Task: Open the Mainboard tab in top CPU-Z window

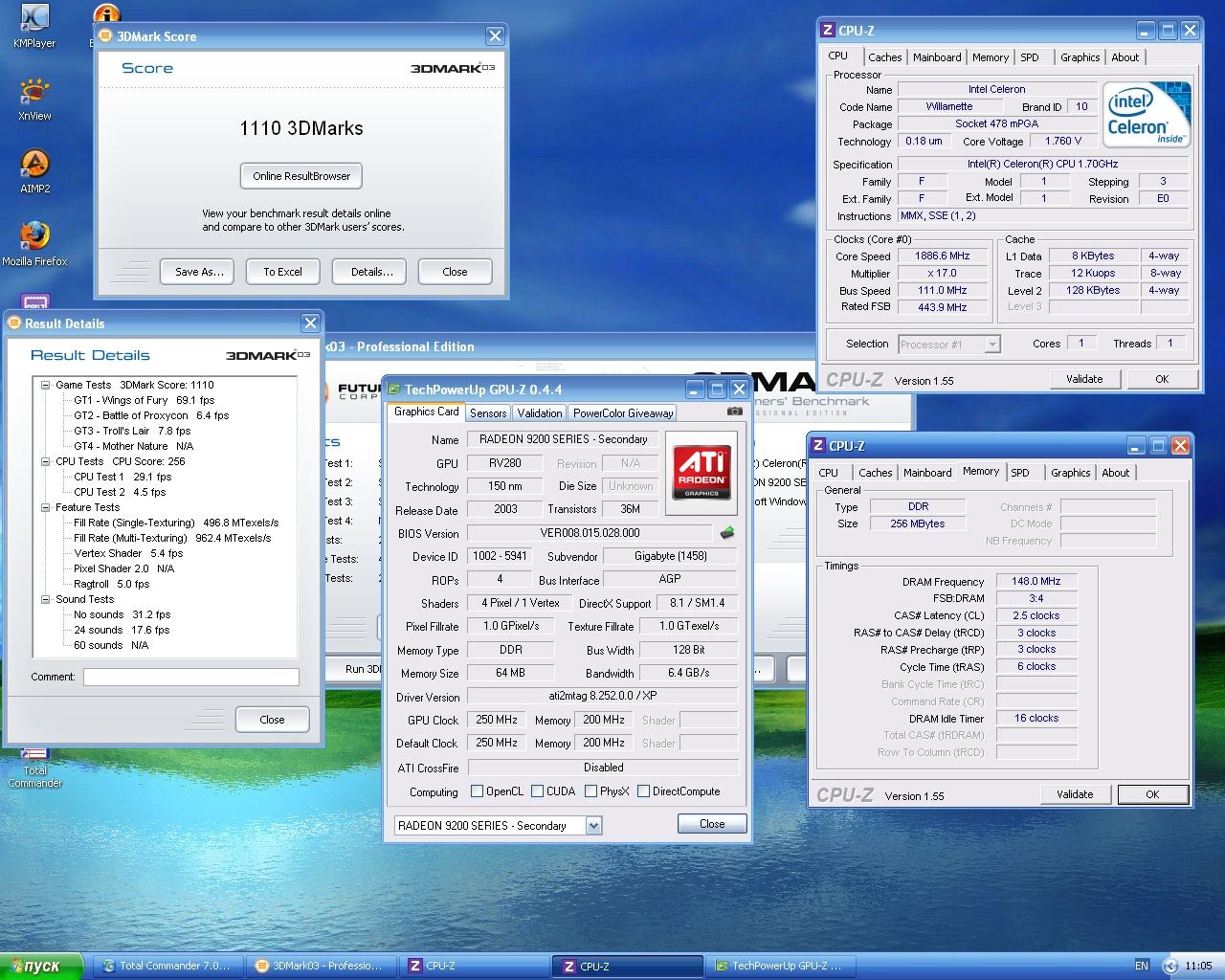Action: click(x=937, y=57)
